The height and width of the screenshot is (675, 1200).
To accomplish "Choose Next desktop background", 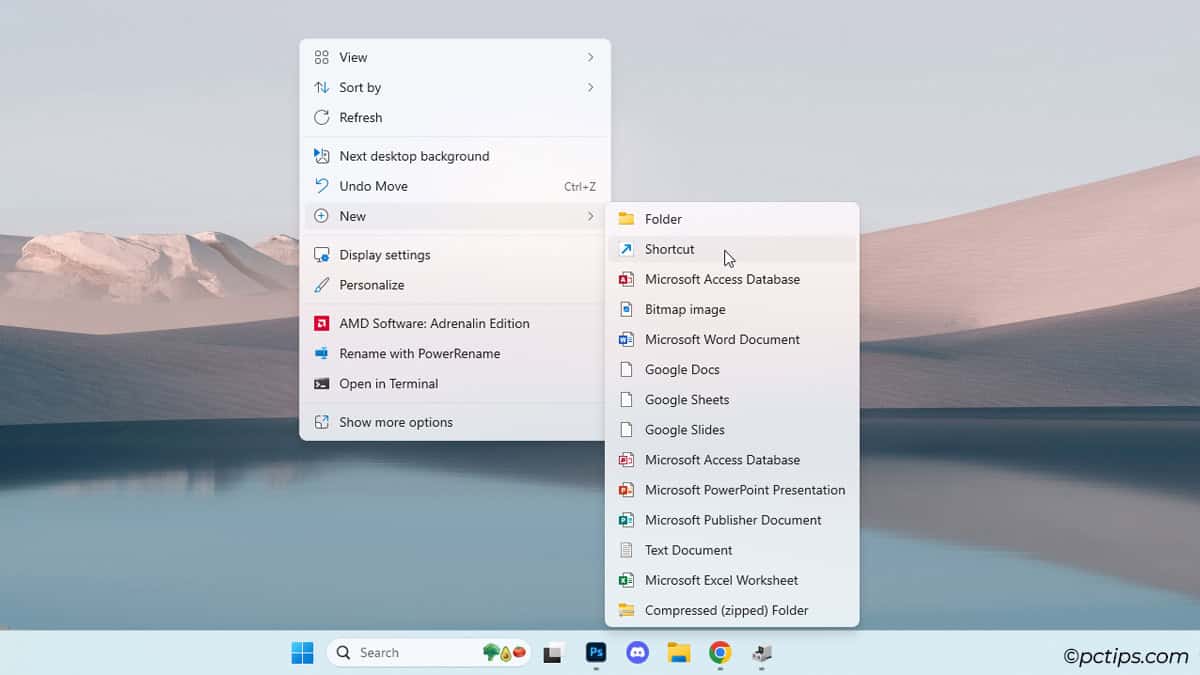I will 455,156.
